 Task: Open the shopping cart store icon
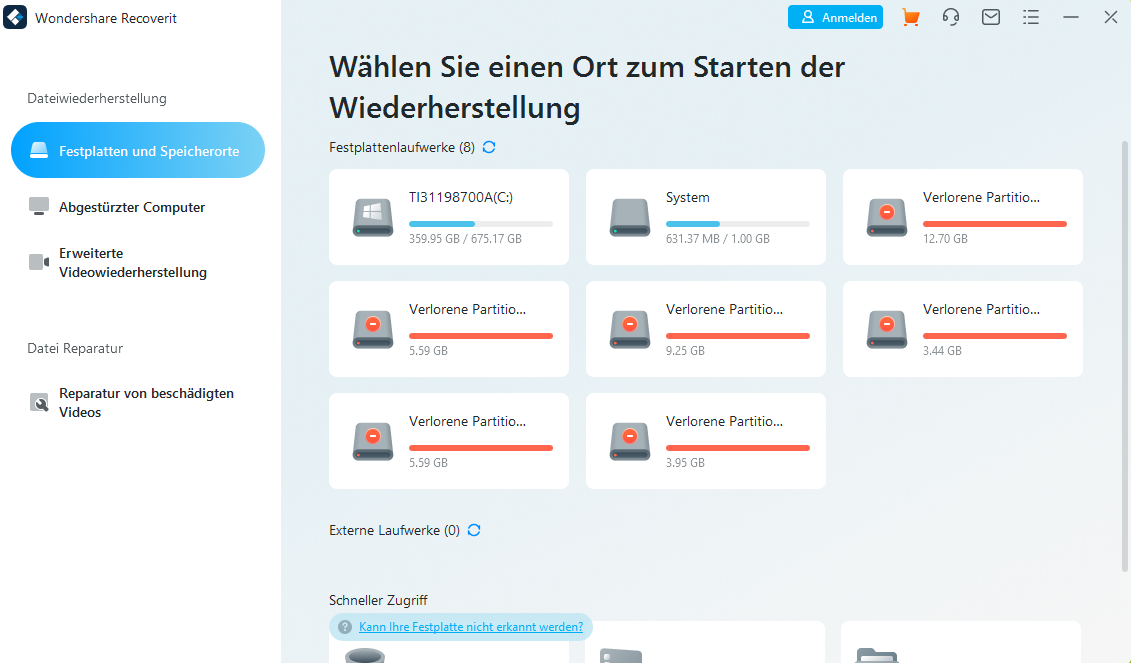[x=911, y=17]
